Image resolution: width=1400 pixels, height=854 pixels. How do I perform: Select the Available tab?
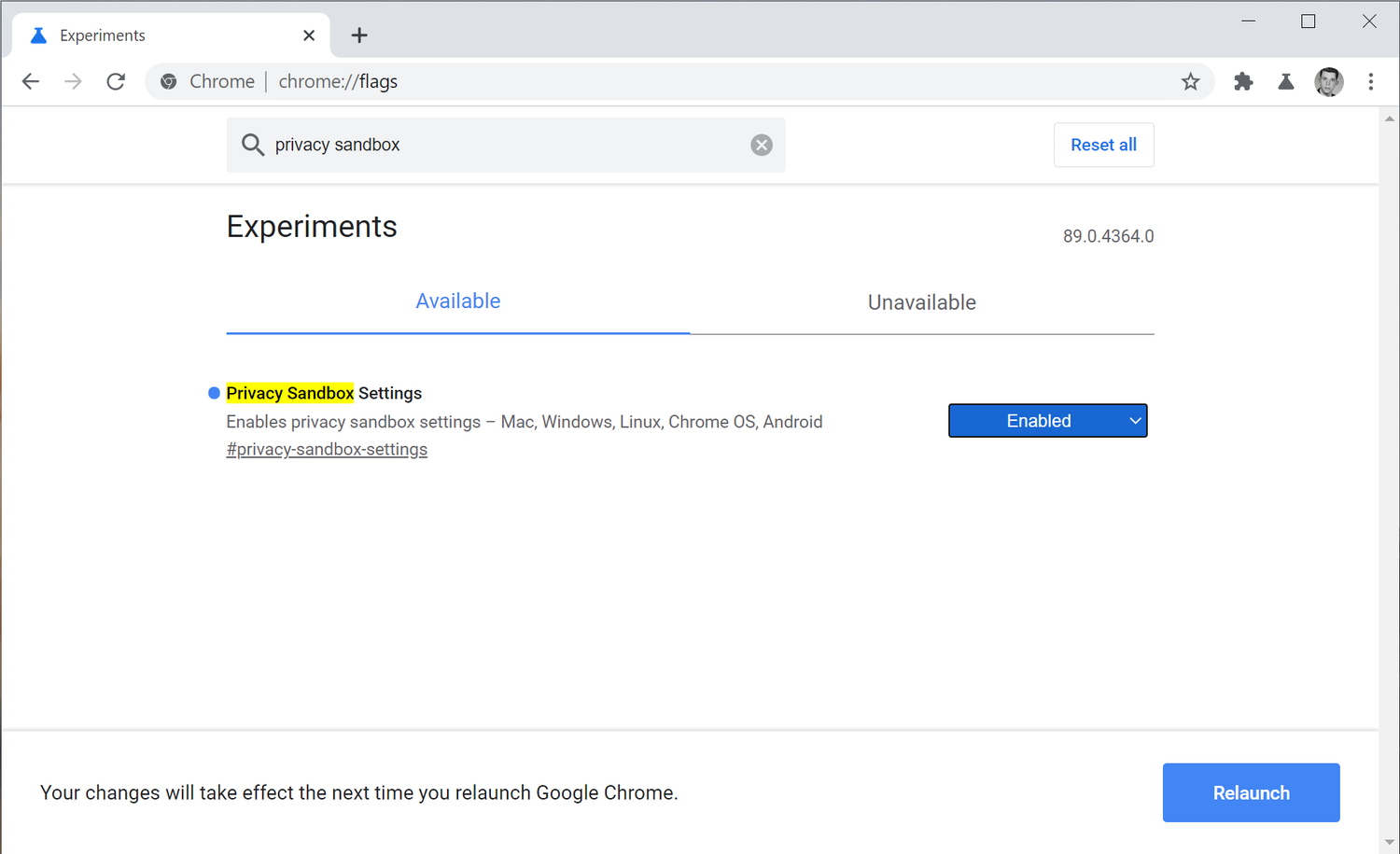click(458, 301)
